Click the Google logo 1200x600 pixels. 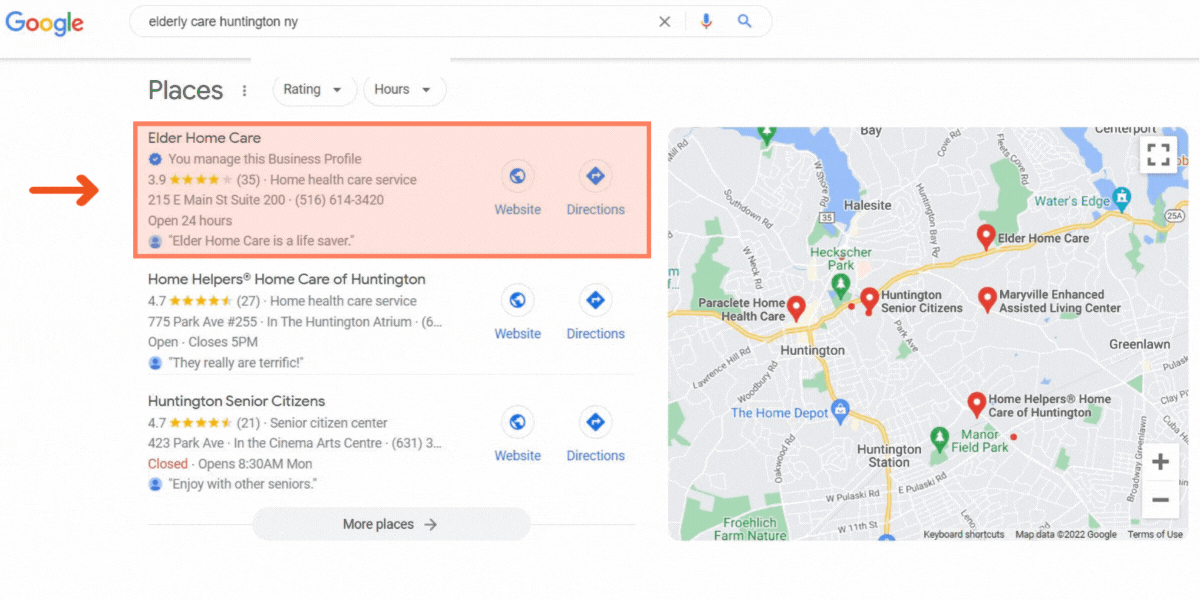point(44,22)
